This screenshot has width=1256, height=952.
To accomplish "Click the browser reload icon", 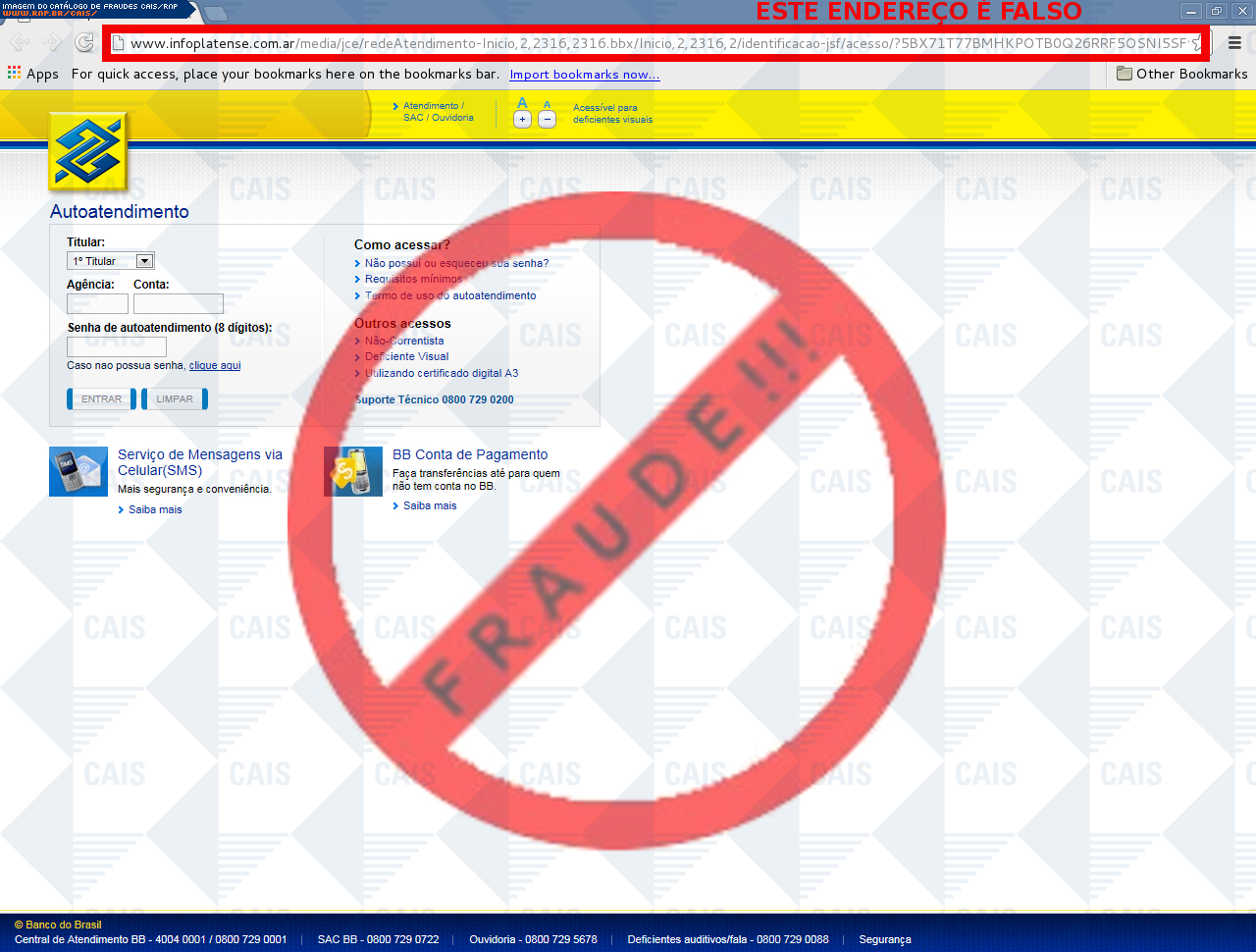I will click(x=84, y=42).
